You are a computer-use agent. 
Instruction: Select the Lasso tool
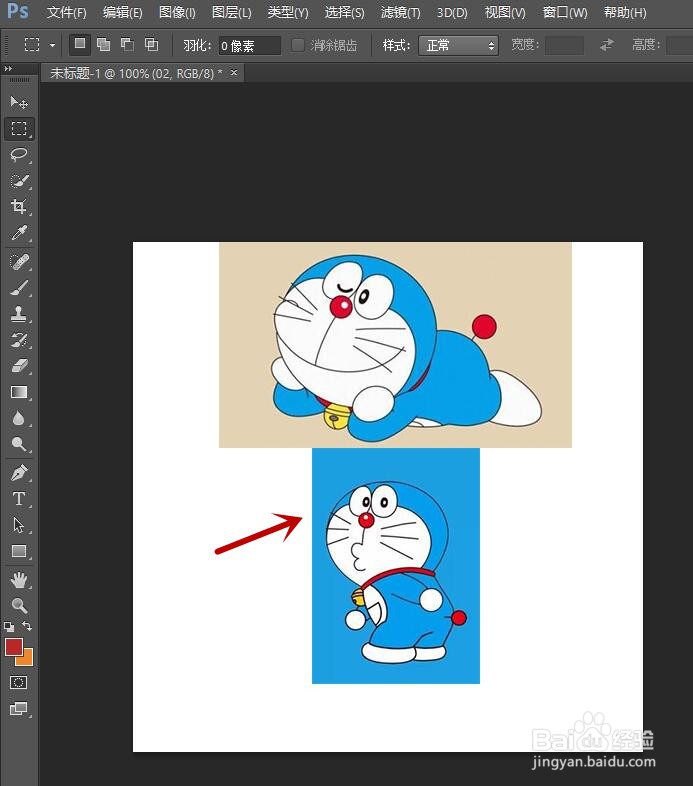19,154
